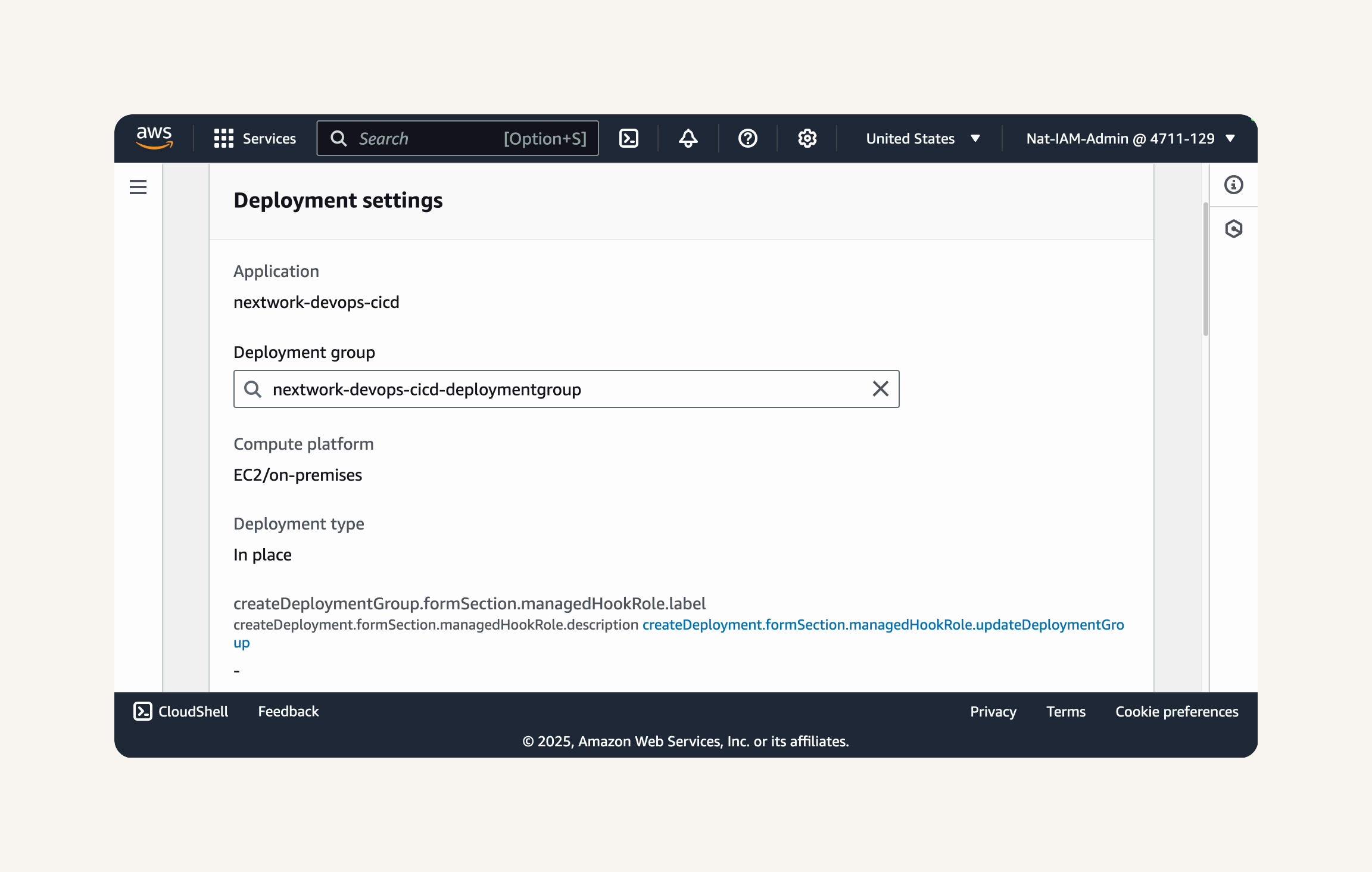Click the CloudShell icon in the footer
This screenshot has height=872, width=1372.
(143, 711)
